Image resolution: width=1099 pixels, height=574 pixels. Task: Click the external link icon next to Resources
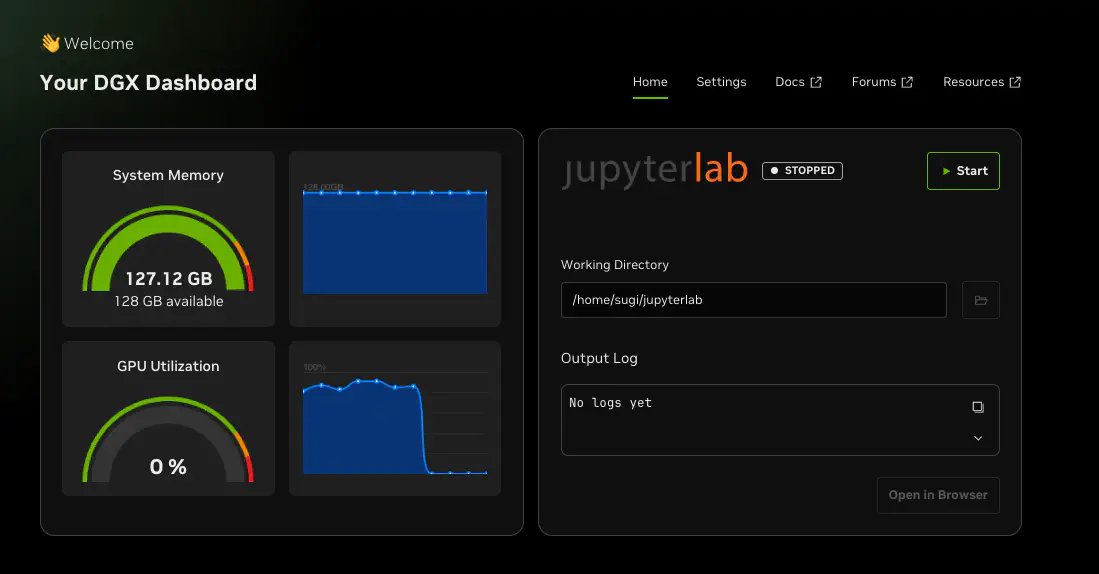(x=1015, y=83)
